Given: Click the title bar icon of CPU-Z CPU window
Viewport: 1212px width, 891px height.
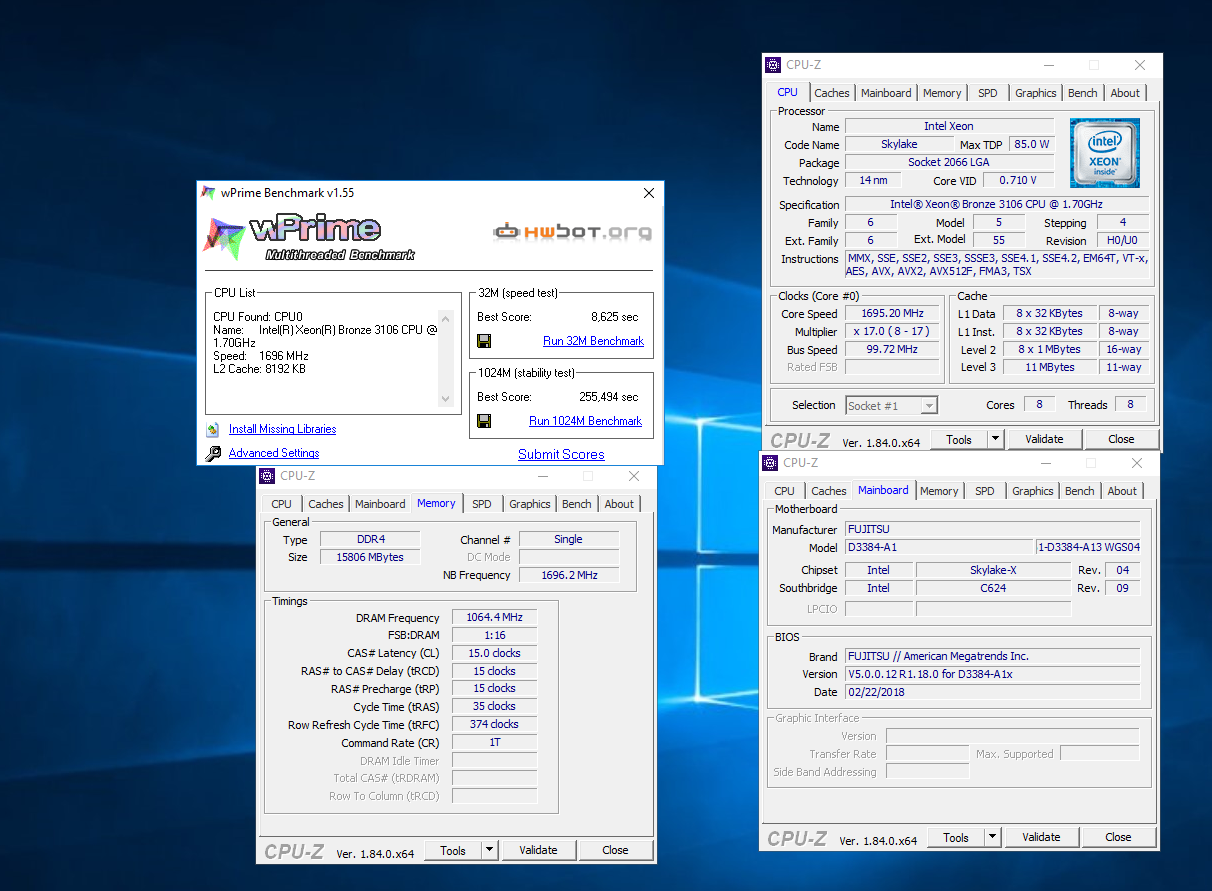Looking at the screenshot, I should point(773,65).
